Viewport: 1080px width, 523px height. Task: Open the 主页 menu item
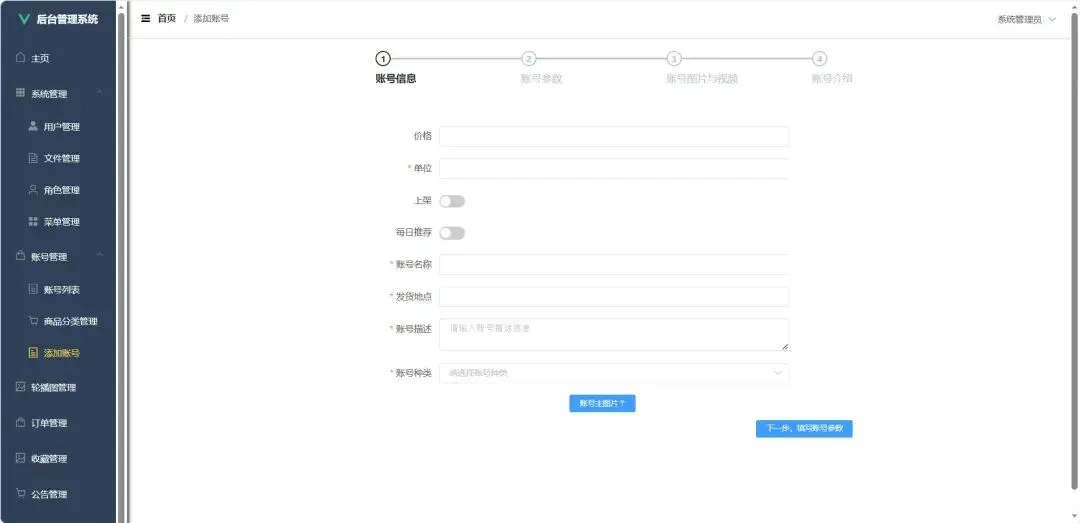click(x=58, y=59)
